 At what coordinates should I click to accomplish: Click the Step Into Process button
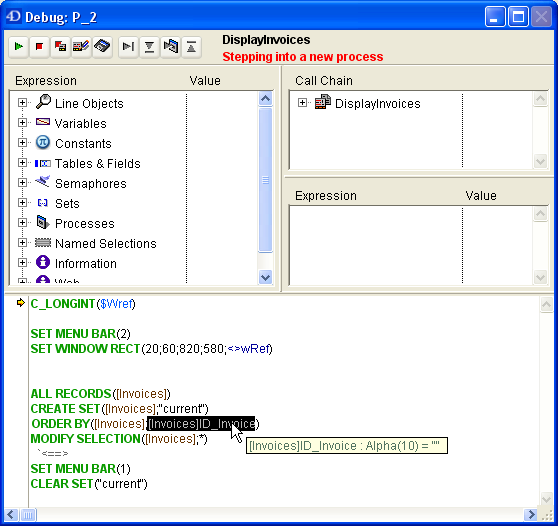(x=170, y=47)
